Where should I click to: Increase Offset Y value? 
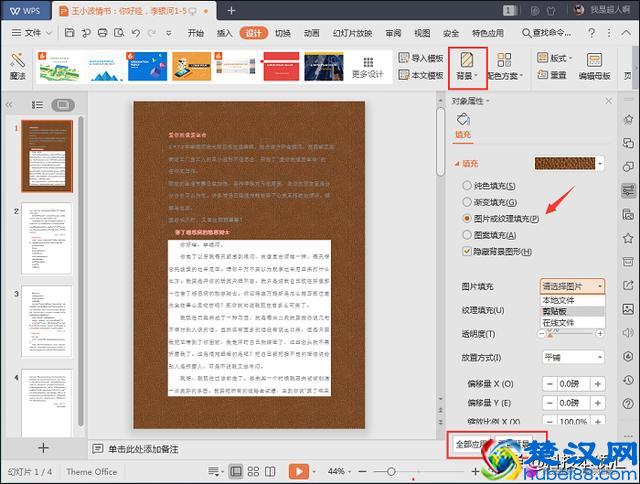coord(598,403)
